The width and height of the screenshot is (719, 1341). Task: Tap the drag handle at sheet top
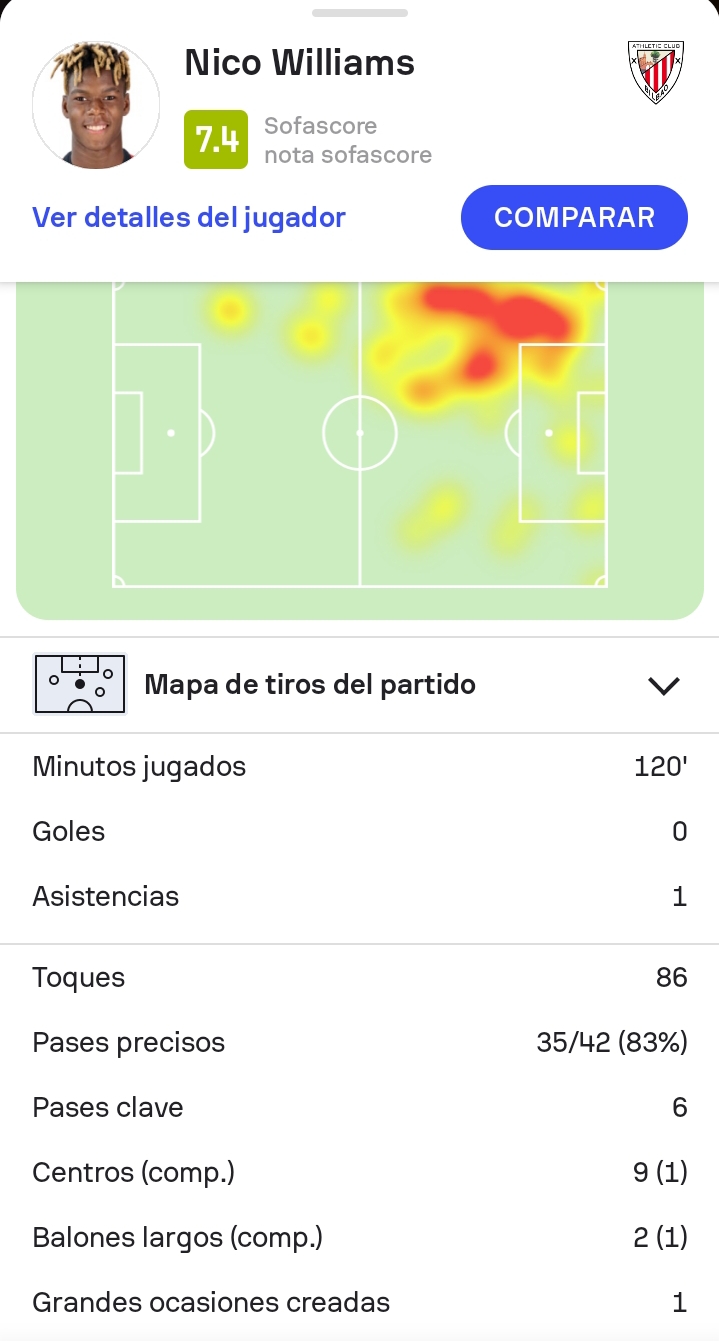359,13
